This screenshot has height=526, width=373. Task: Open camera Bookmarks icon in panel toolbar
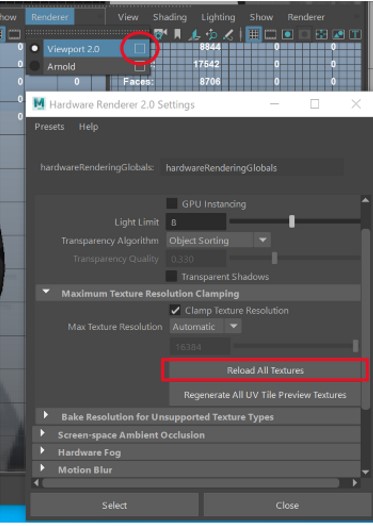pos(177,34)
